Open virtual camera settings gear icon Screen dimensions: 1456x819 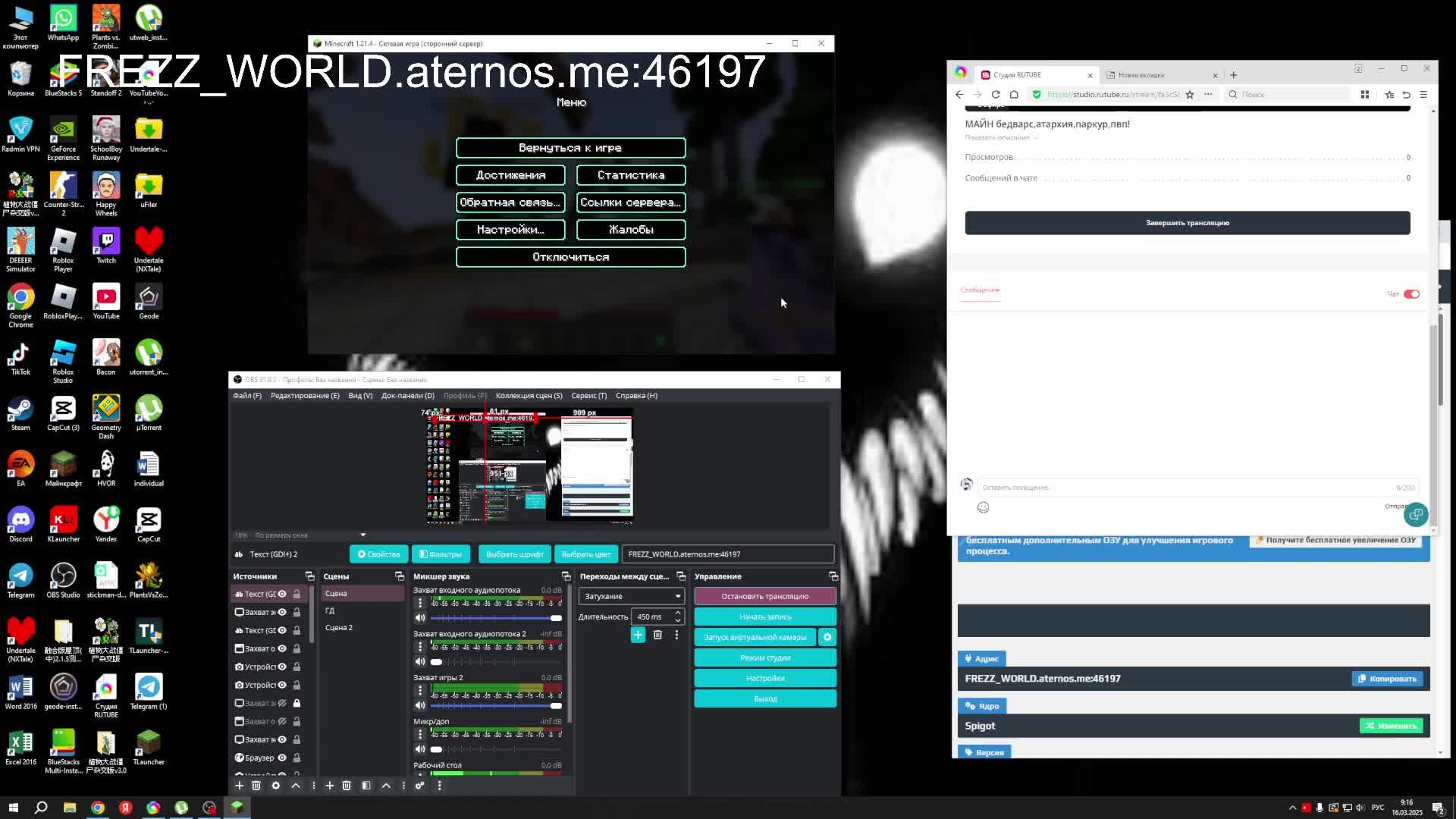[x=827, y=637]
